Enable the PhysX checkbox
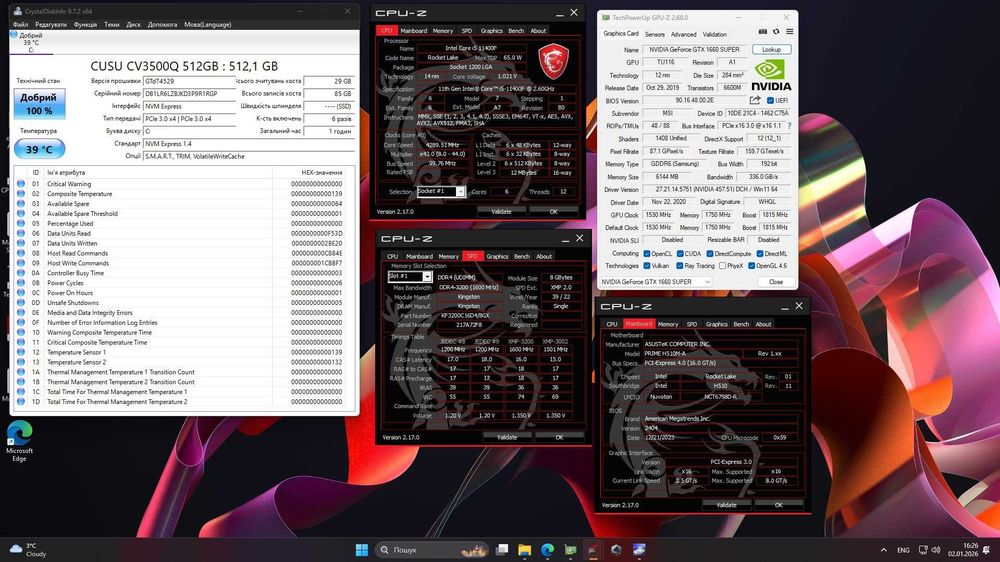The height and width of the screenshot is (562, 1000). click(x=722, y=265)
